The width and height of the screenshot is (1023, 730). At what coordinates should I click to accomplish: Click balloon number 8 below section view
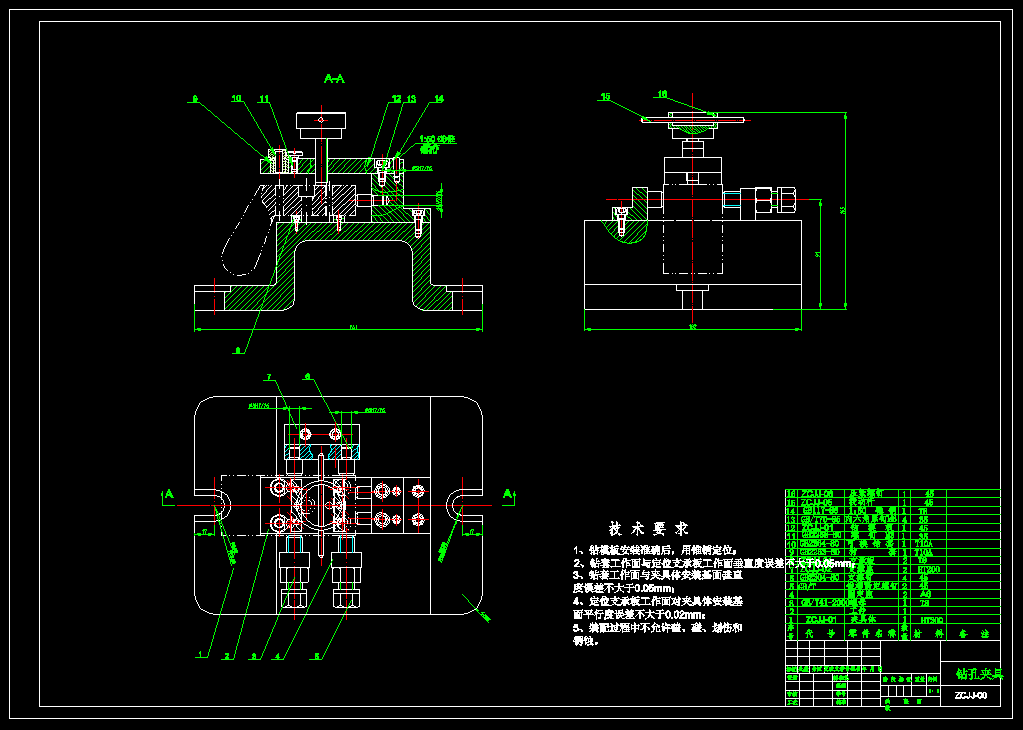pos(238,350)
